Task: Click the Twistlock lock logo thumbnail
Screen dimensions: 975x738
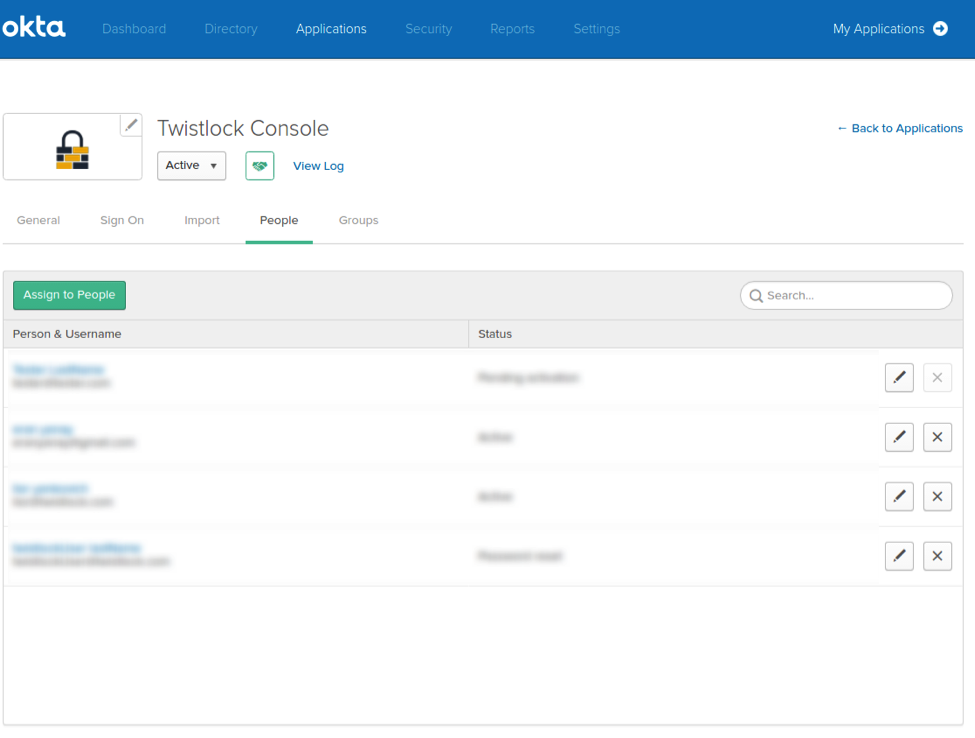Action: pyautogui.click(x=73, y=149)
